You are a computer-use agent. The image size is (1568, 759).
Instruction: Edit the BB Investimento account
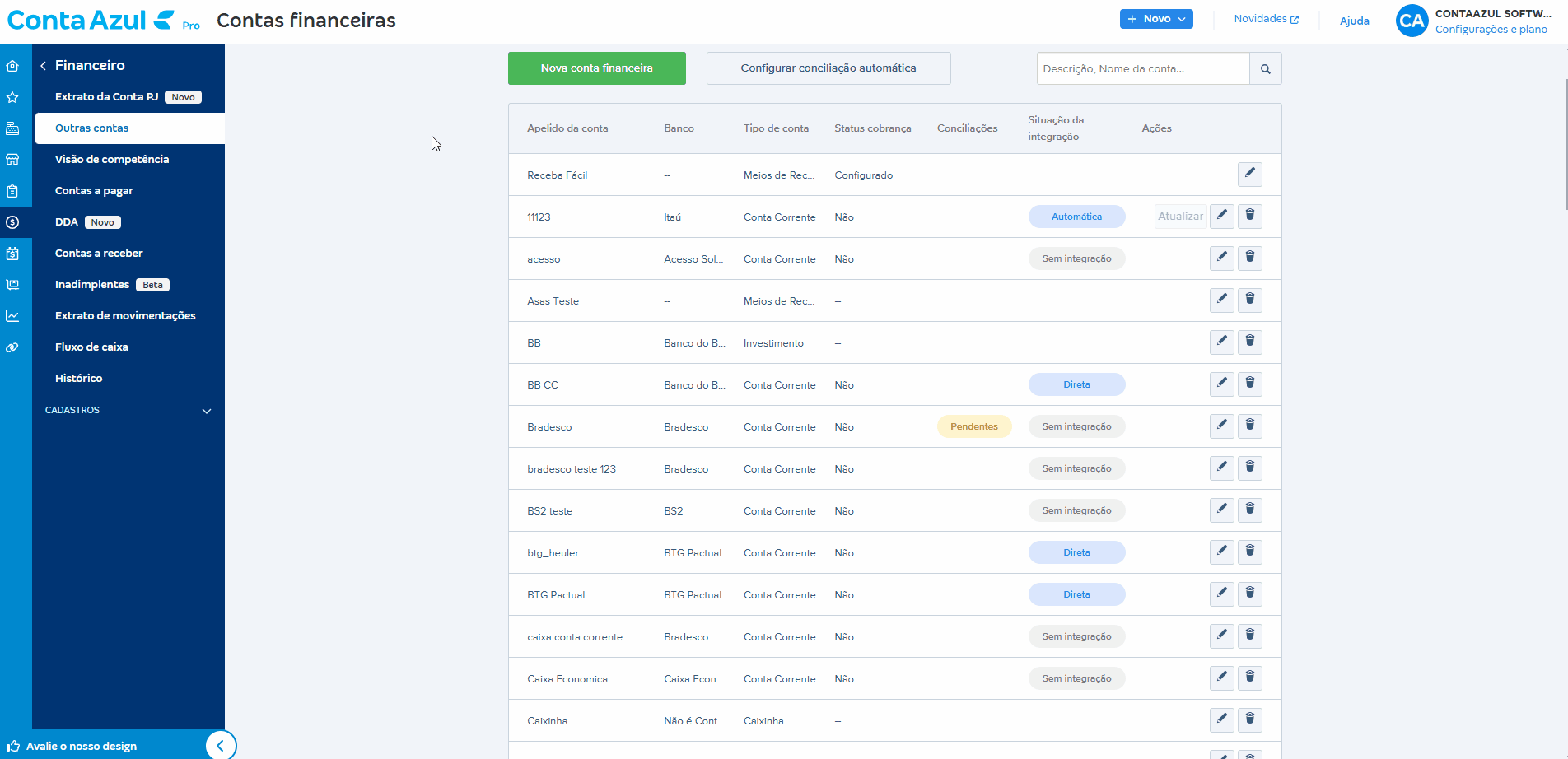pos(1222,342)
